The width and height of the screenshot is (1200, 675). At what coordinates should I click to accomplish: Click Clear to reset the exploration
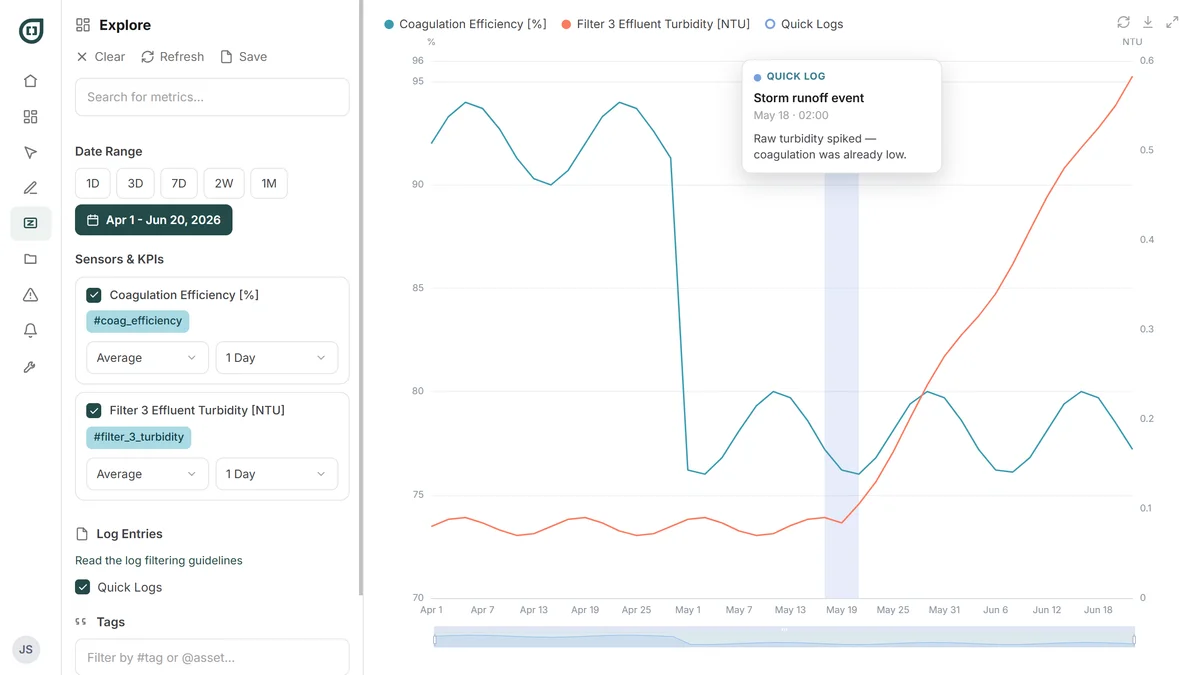[100, 57]
